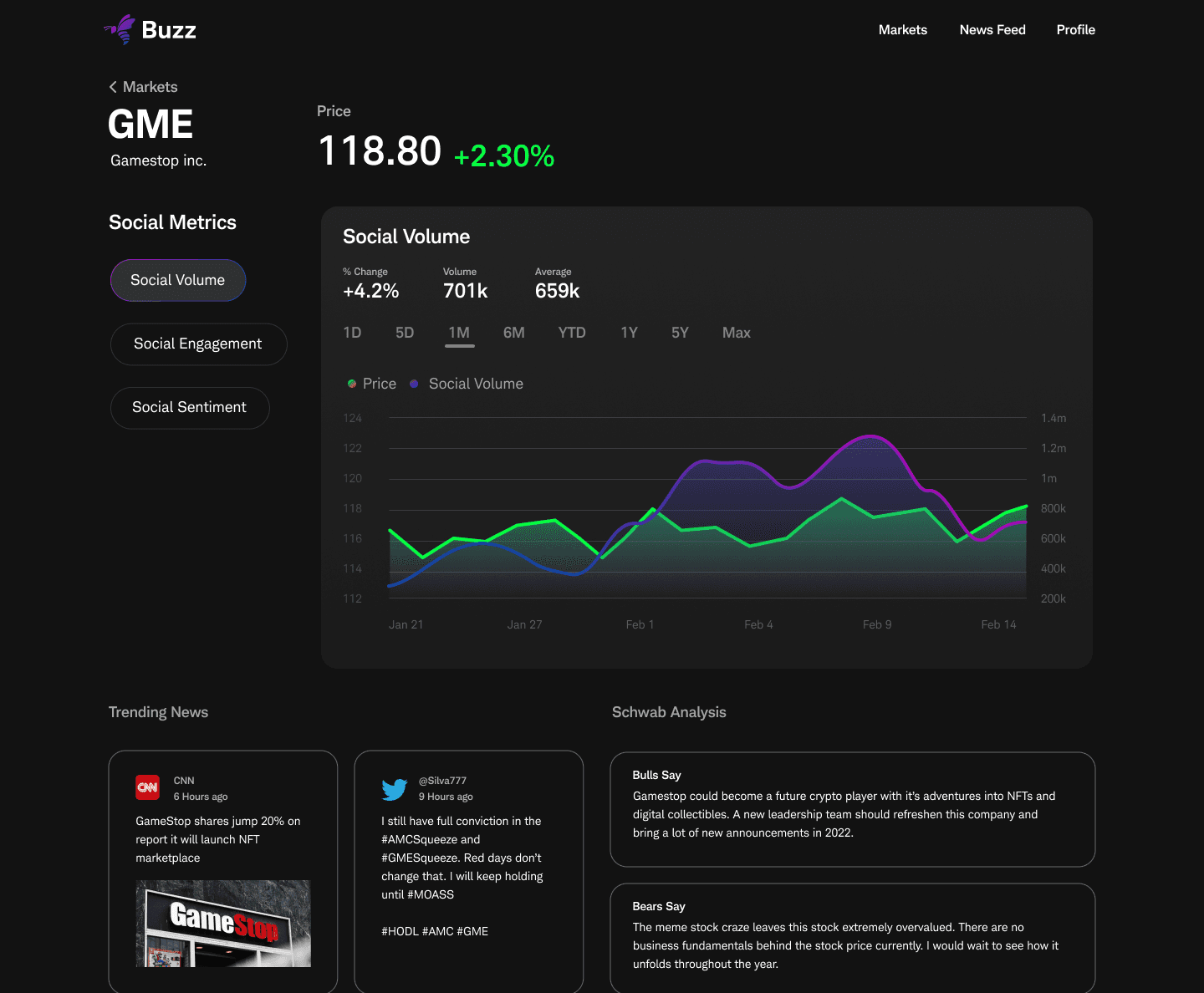The width and height of the screenshot is (1204, 993).
Task: Click the Social Volume chart title
Action: (406, 237)
